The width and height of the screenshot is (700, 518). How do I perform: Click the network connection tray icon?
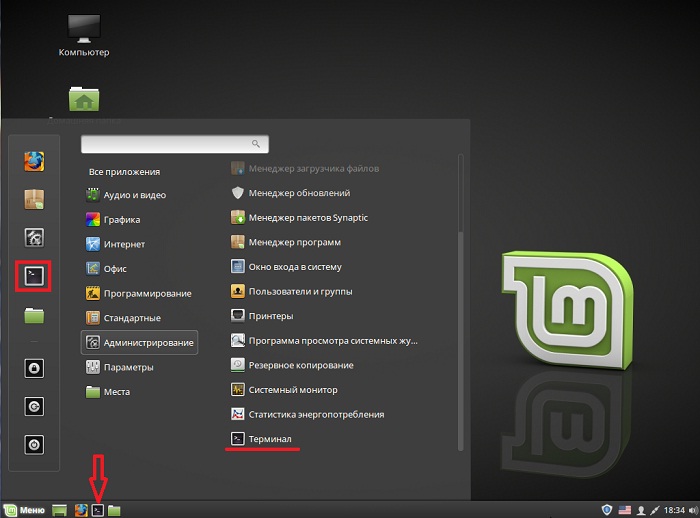point(655,510)
